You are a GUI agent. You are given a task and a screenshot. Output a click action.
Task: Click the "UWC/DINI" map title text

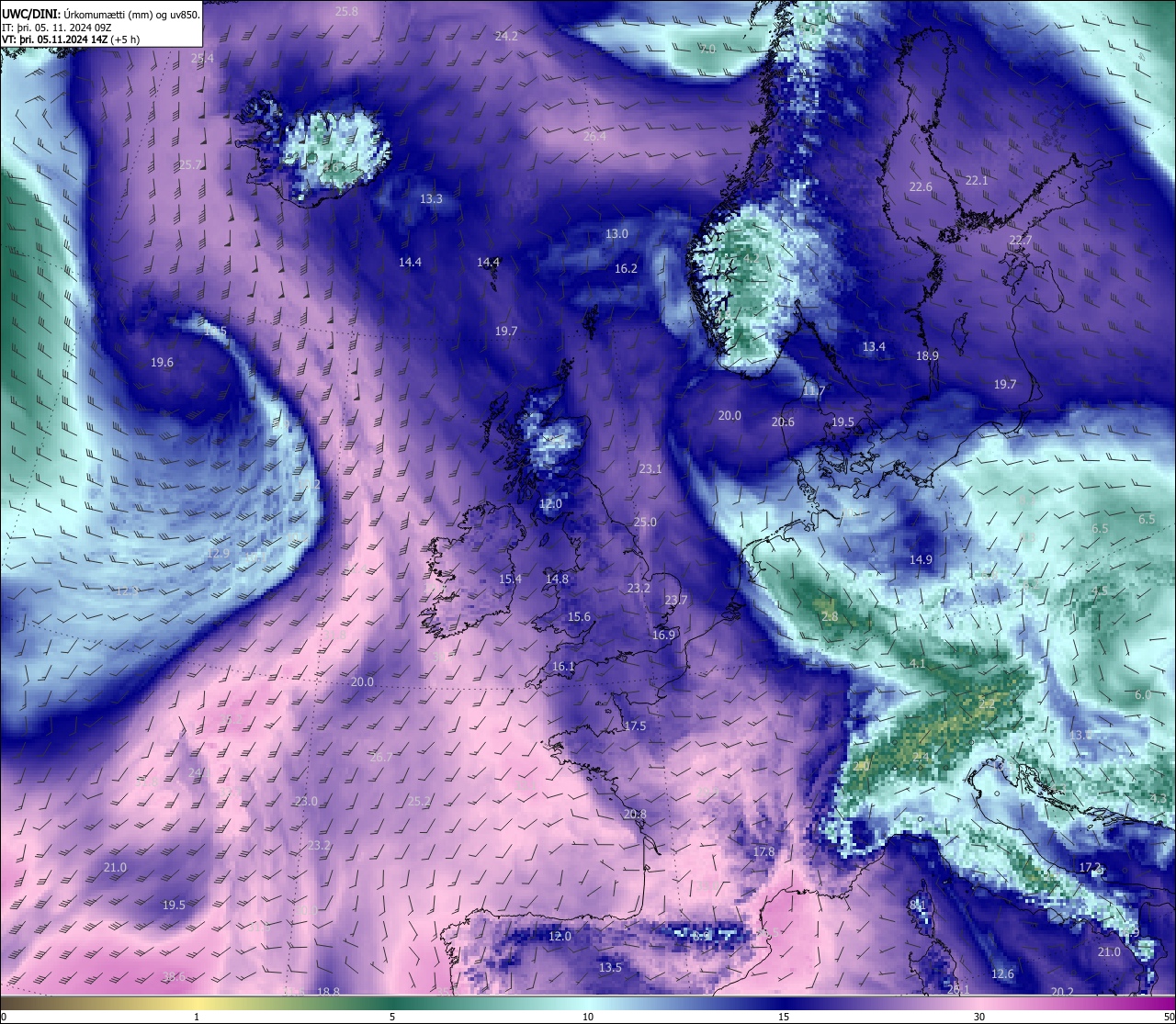point(30,14)
